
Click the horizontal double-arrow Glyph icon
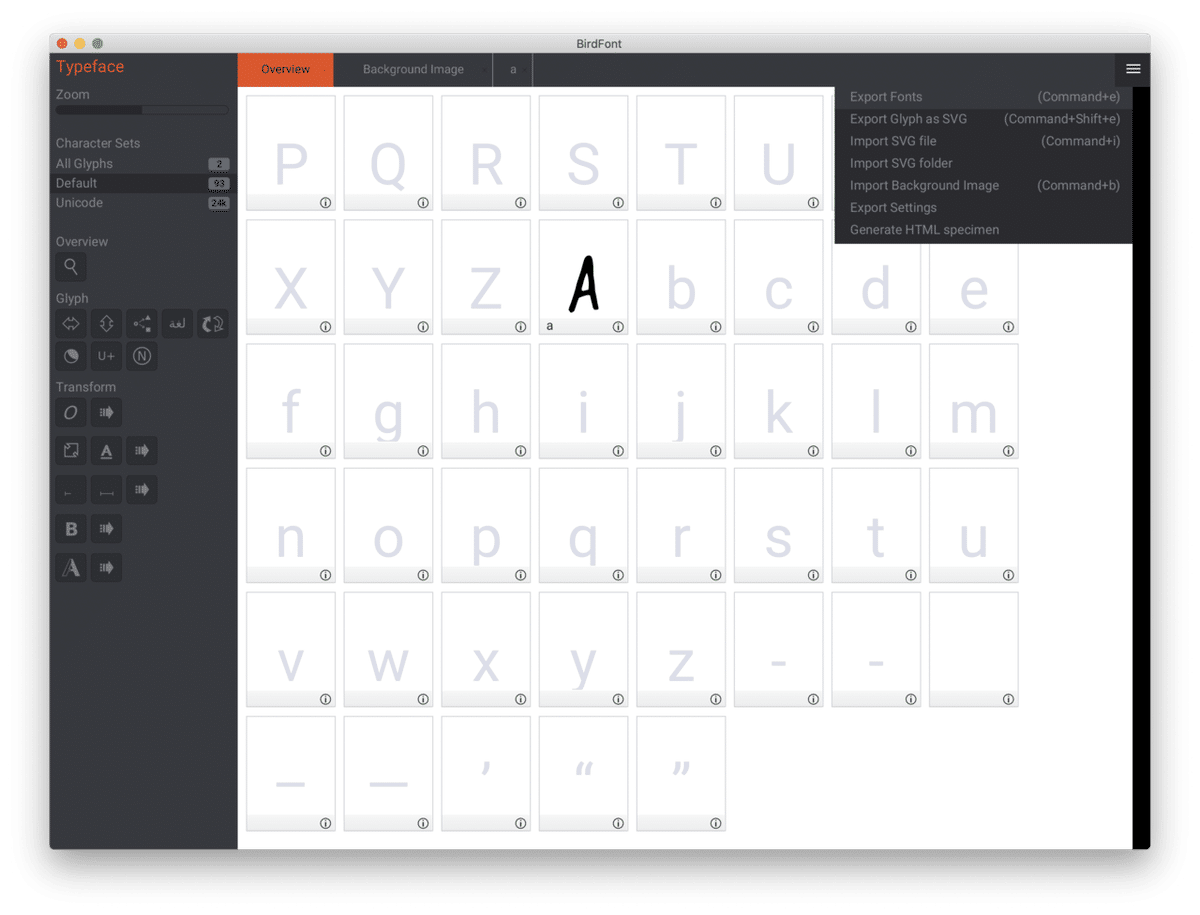(x=71, y=324)
